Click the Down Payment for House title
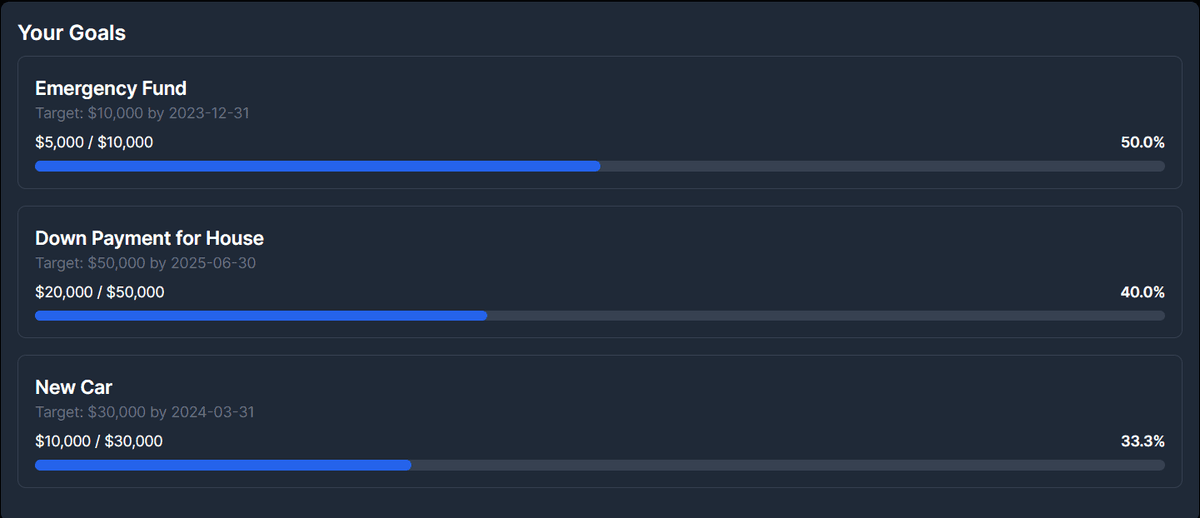This screenshot has width=1200, height=518. [149, 238]
